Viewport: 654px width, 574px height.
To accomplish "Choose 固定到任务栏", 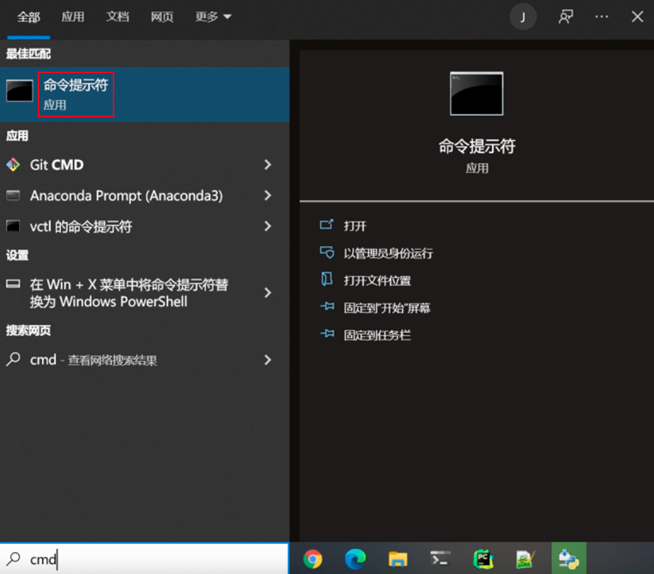I will click(377, 335).
